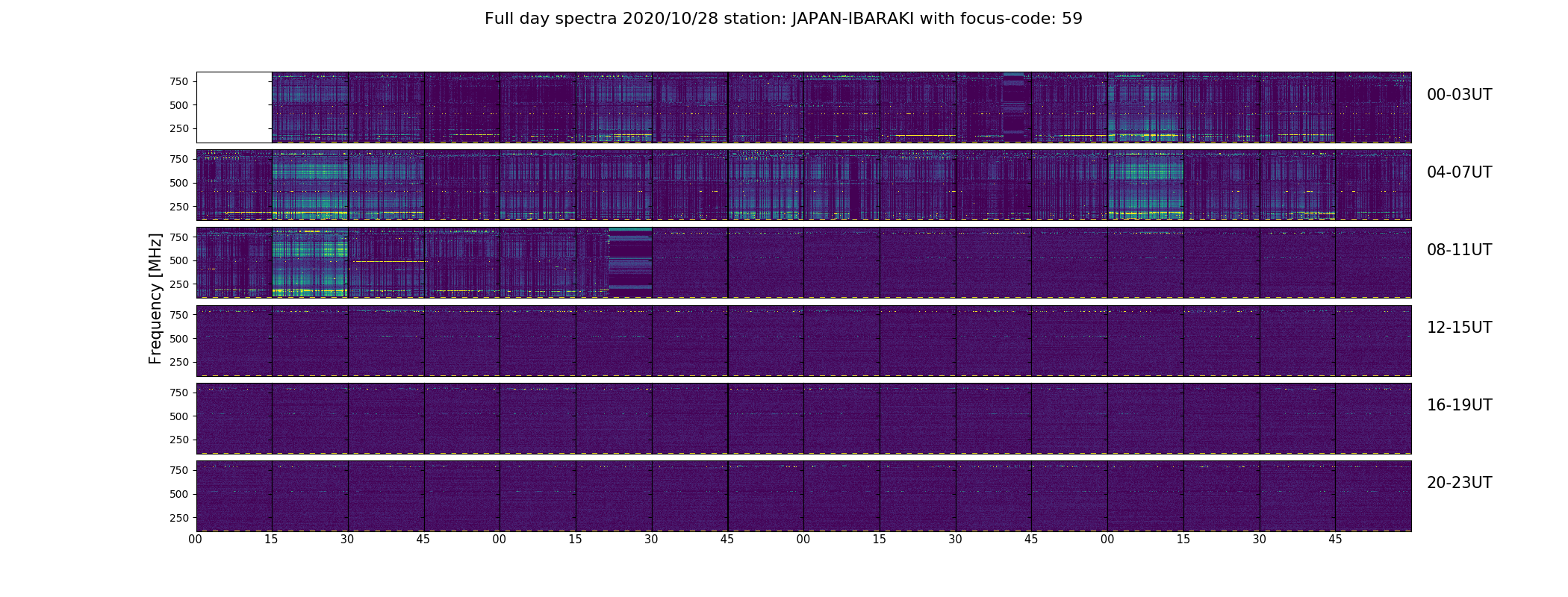This screenshot has width=1568, height=597.
Task: Click the 500 tick of the 16-19UT row
Action: [179, 416]
